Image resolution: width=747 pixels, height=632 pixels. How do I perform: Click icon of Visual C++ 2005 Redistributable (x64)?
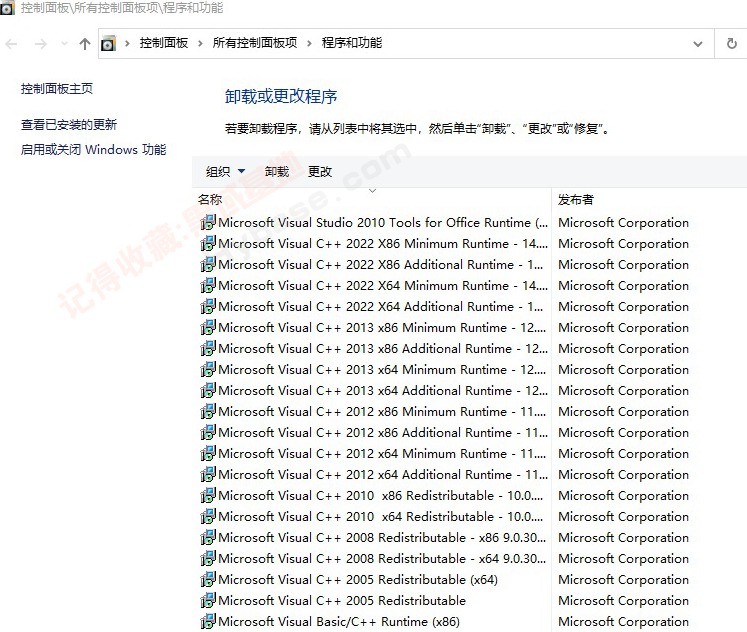click(x=208, y=579)
